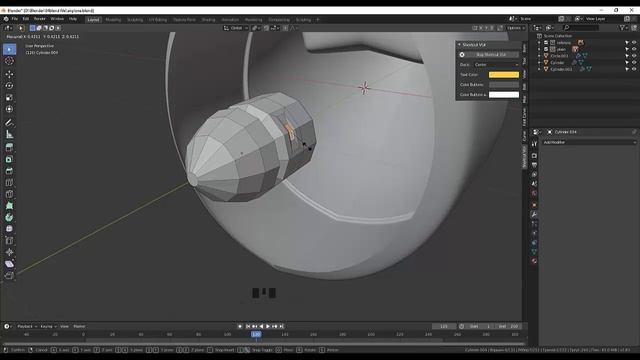The width and height of the screenshot is (640, 360).
Task: Select the Box Select tool
Action: (9, 49)
